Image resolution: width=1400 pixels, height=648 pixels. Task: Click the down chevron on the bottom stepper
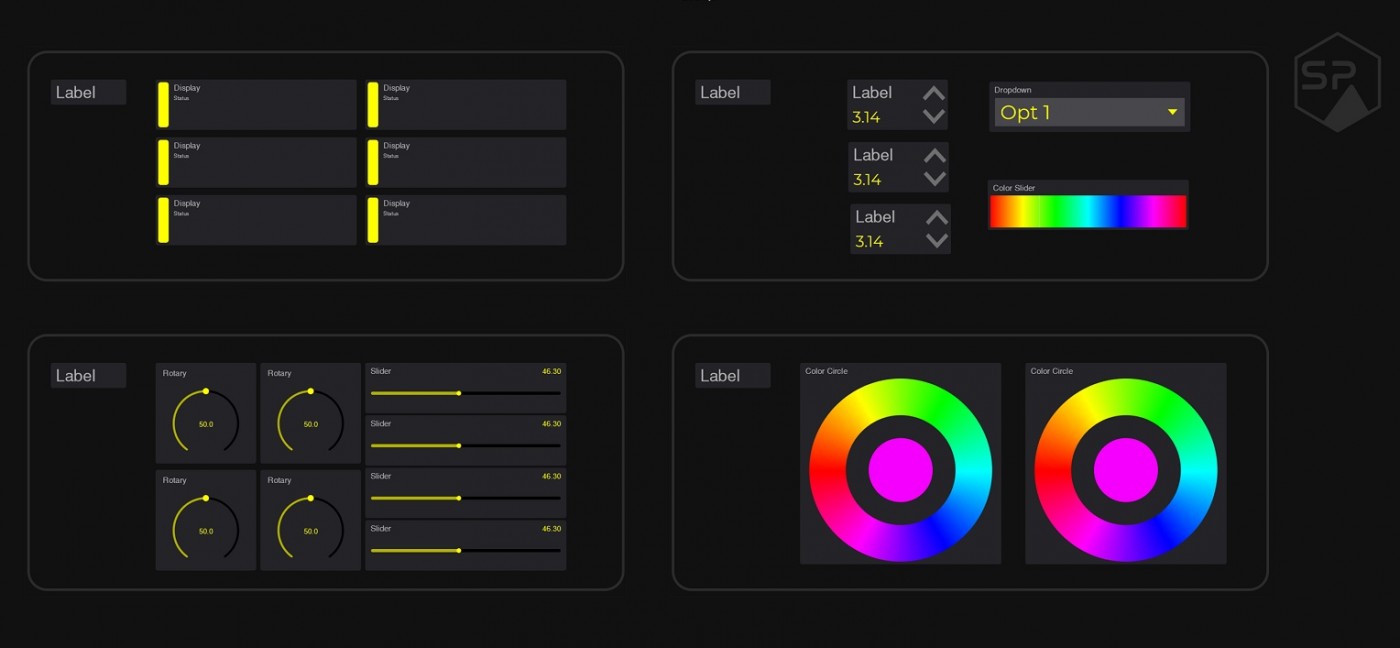click(937, 241)
